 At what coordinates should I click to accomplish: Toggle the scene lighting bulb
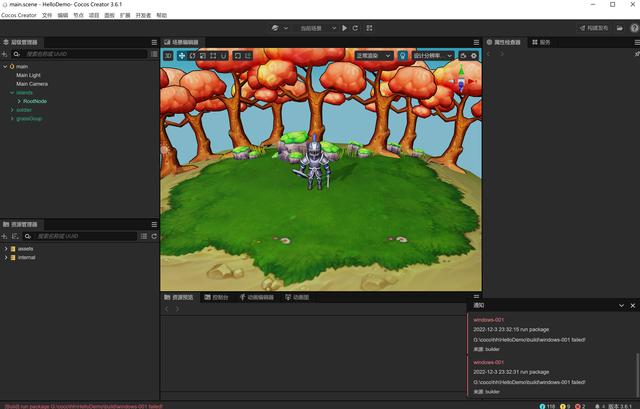[x=402, y=56]
